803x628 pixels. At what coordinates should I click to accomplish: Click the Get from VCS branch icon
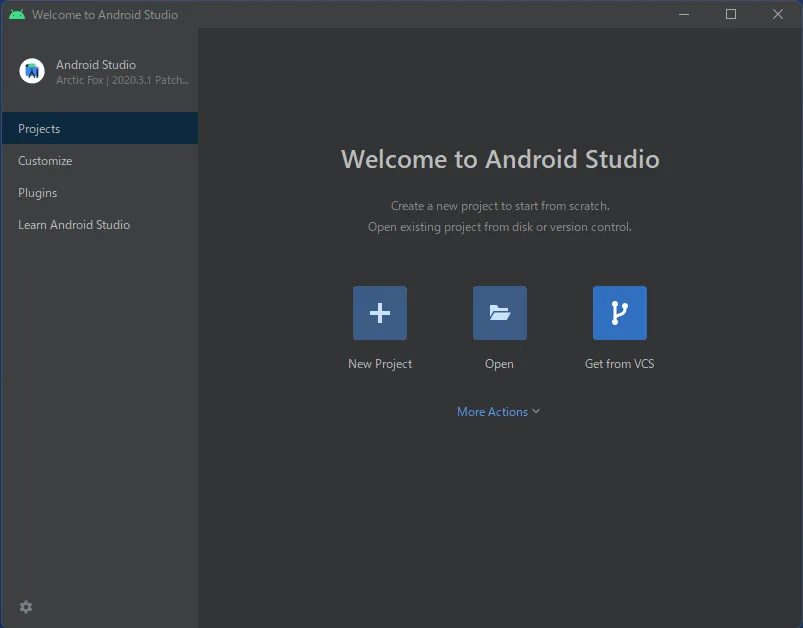[x=619, y=313]
